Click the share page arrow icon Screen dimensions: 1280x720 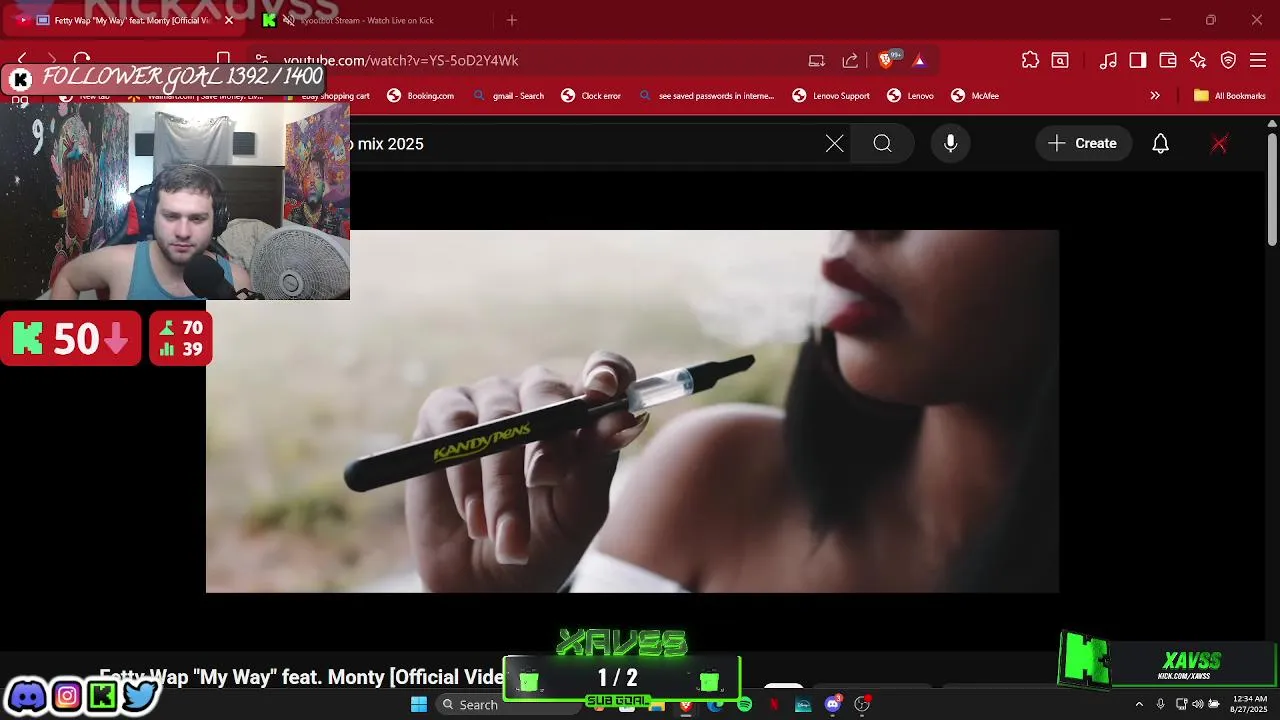click(x=850, y=60)
